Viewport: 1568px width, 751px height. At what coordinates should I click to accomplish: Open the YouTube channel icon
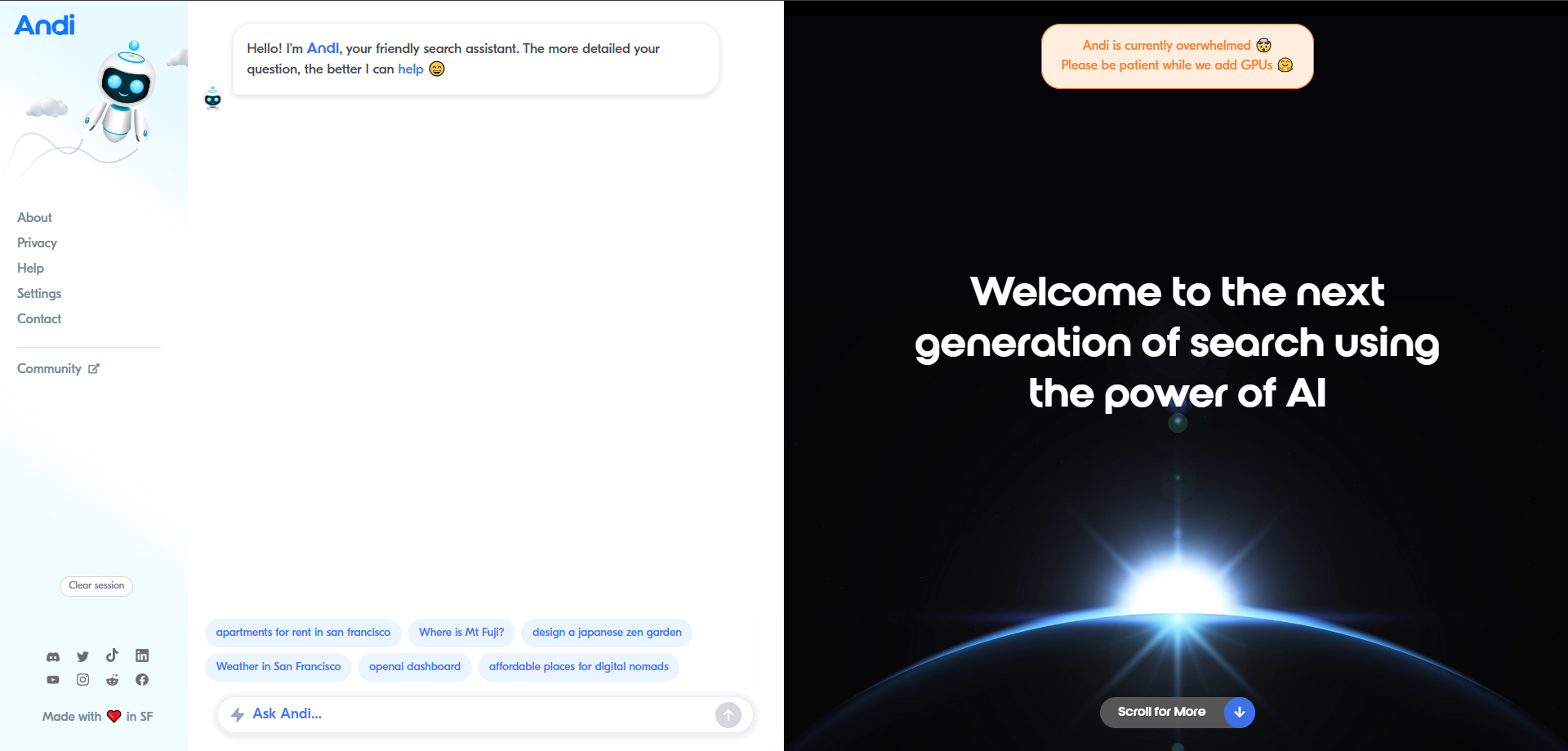pyautogui.click(x=53, y=679)
